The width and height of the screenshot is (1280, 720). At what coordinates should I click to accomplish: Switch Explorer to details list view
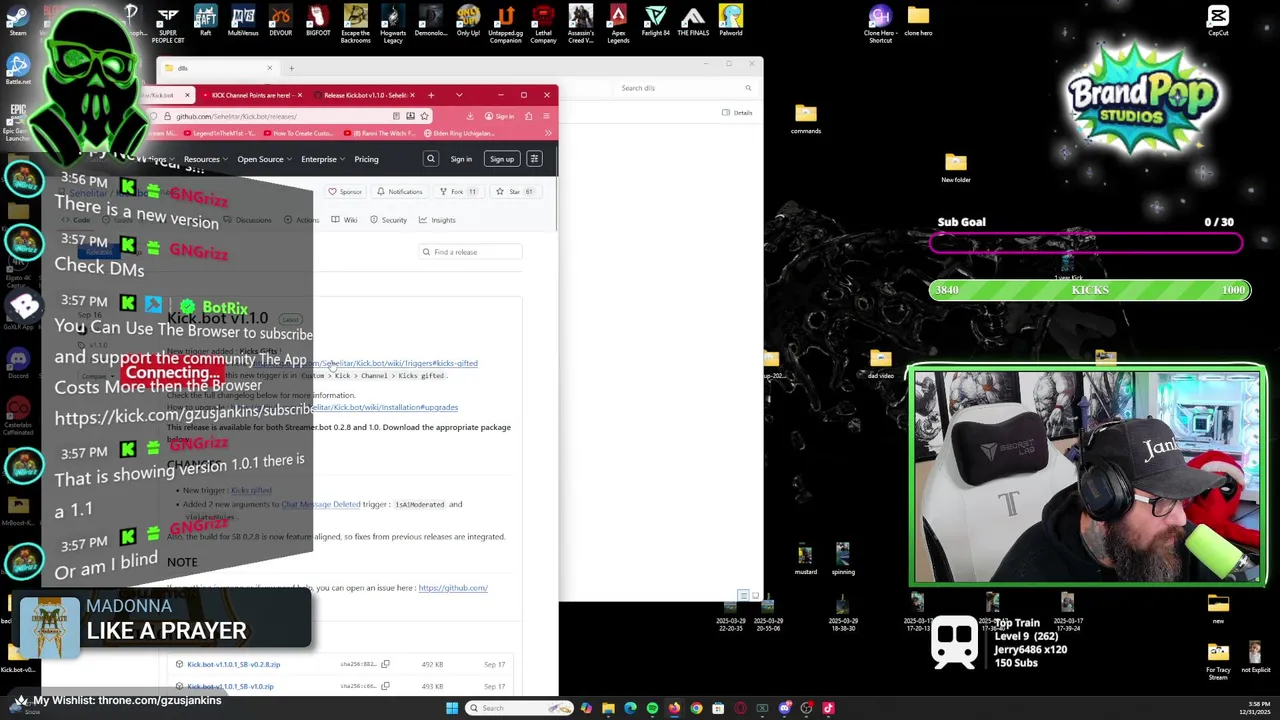[743, 595]
